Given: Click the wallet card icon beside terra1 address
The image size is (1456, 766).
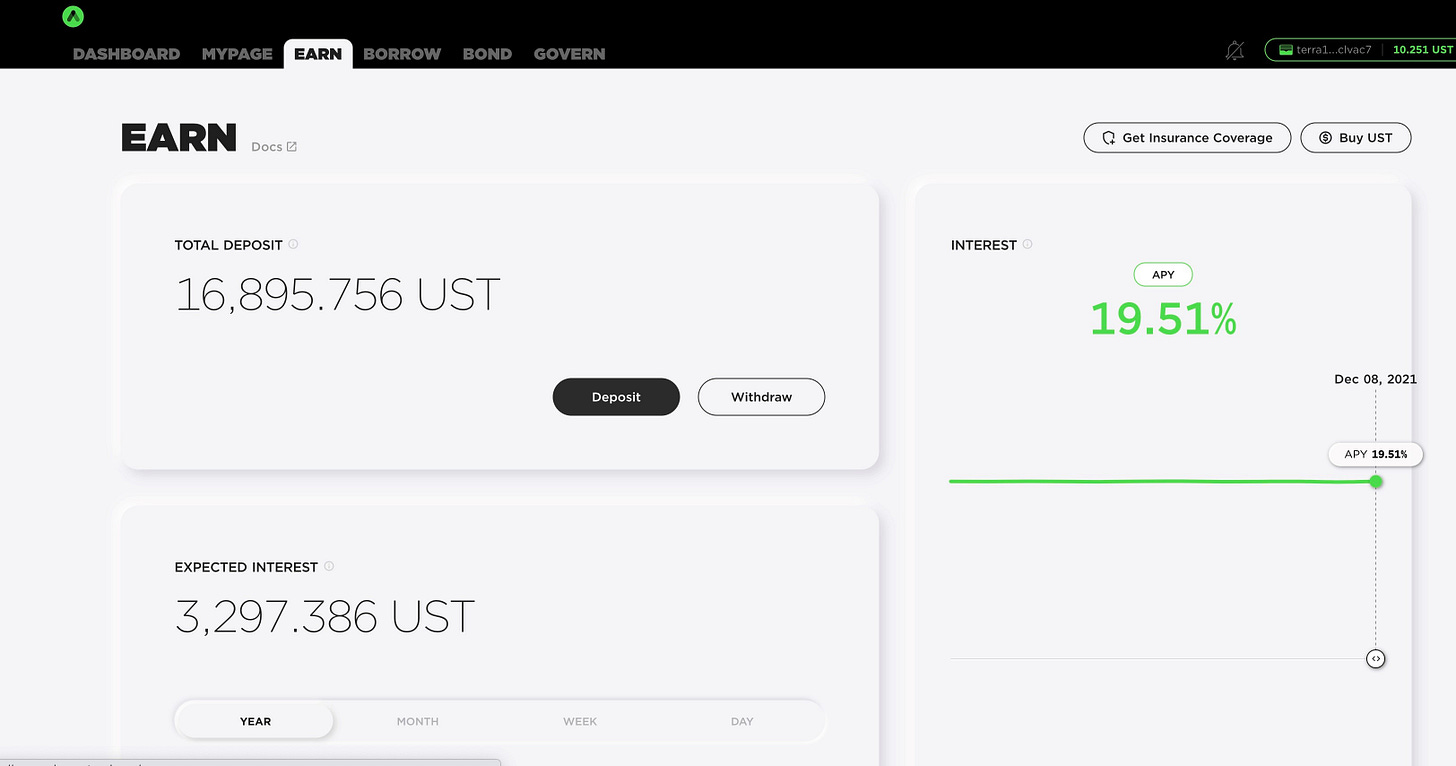Looking at the screenshot, I should [1286, 50].
